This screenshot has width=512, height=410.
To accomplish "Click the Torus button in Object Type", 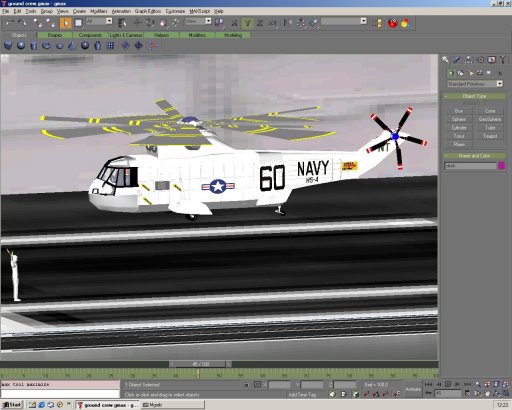I will click(x=459, y=136).
